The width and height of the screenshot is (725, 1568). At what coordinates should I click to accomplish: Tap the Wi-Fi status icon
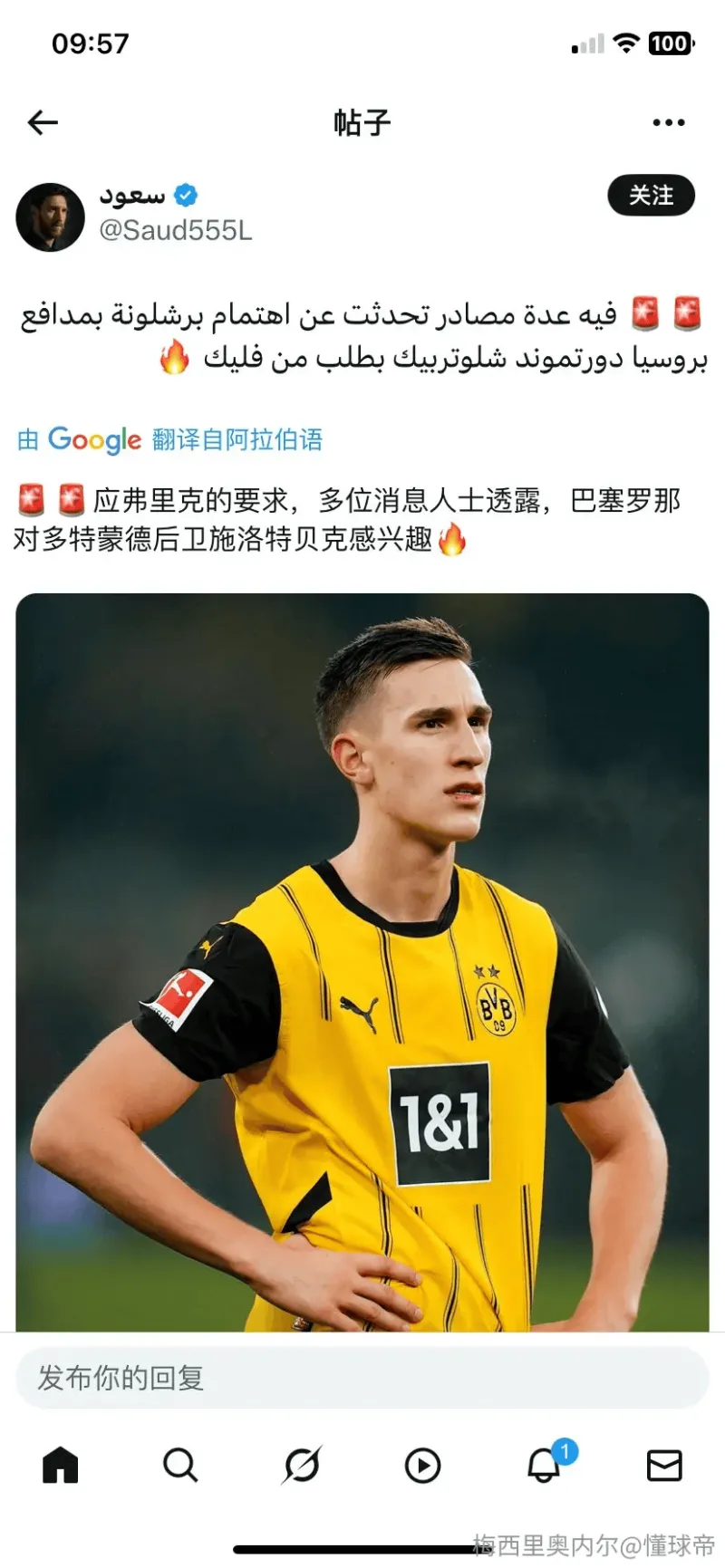[x=626, y=43]
